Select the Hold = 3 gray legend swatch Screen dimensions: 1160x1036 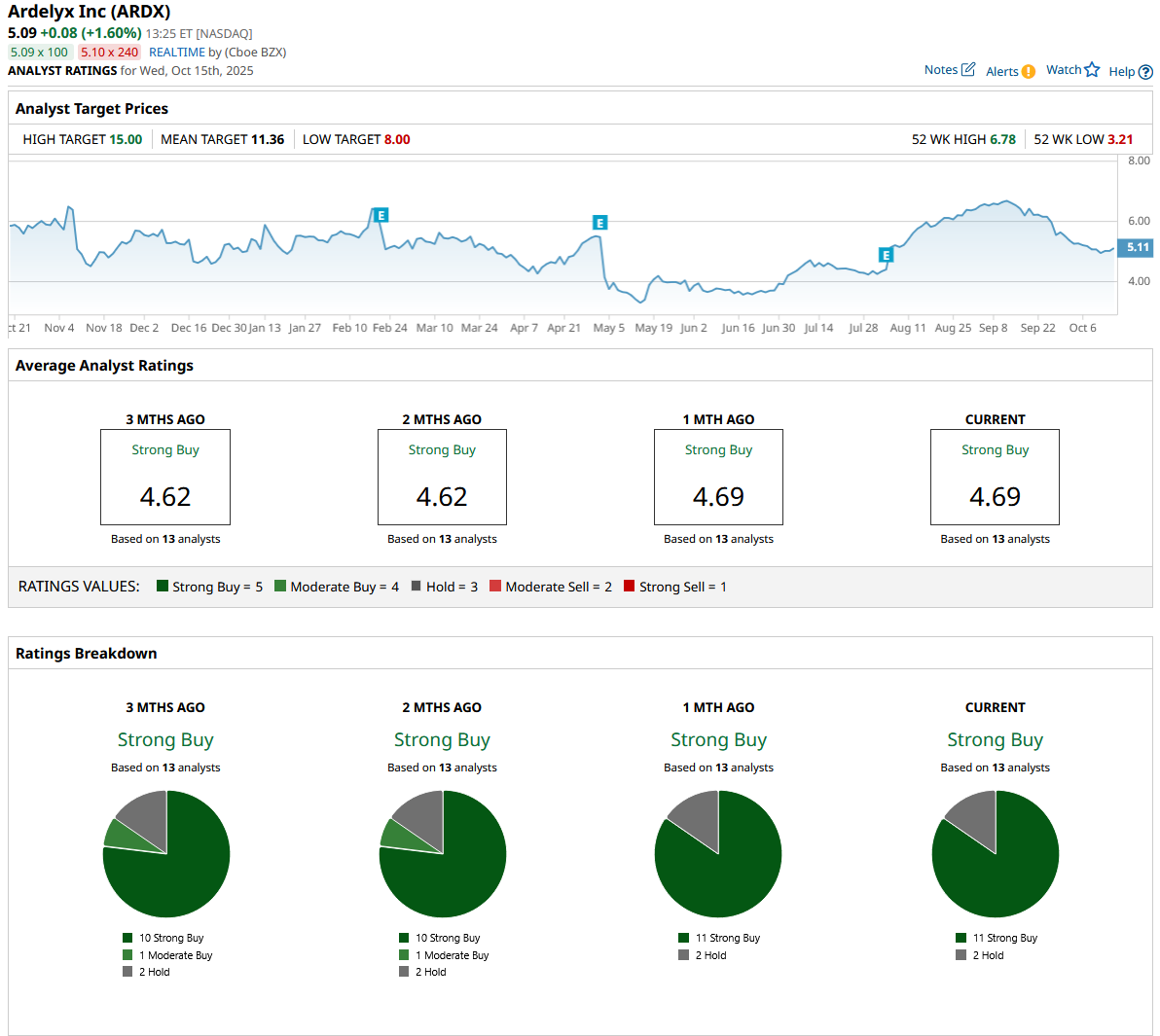click(x=417, y=586)
